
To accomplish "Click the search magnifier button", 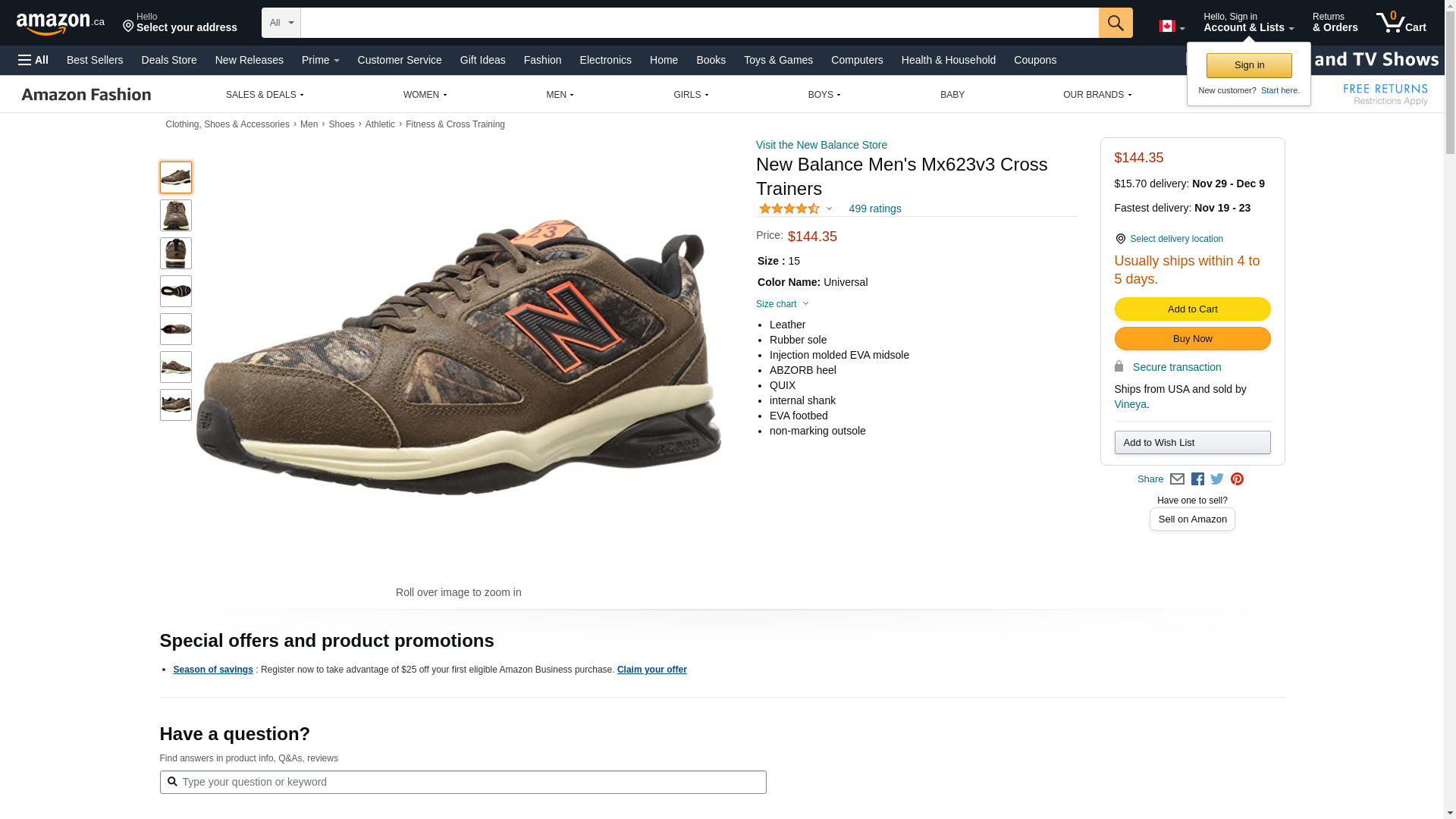I will point(1115,23).
